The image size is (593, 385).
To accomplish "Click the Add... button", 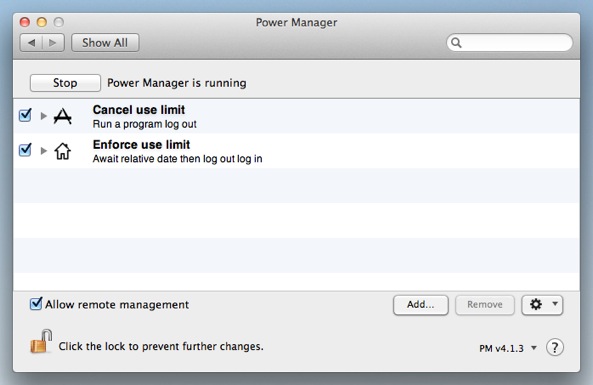I will (421, 305).
